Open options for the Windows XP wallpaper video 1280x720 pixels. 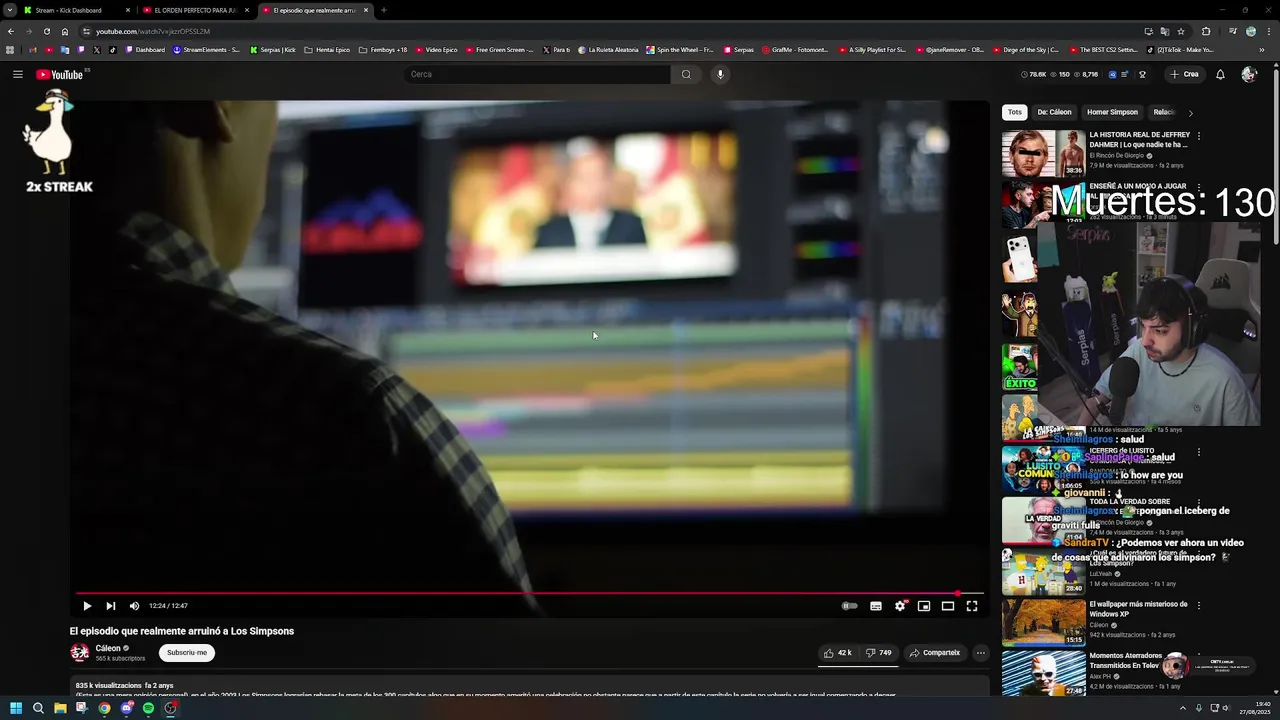coord(1199,605)
